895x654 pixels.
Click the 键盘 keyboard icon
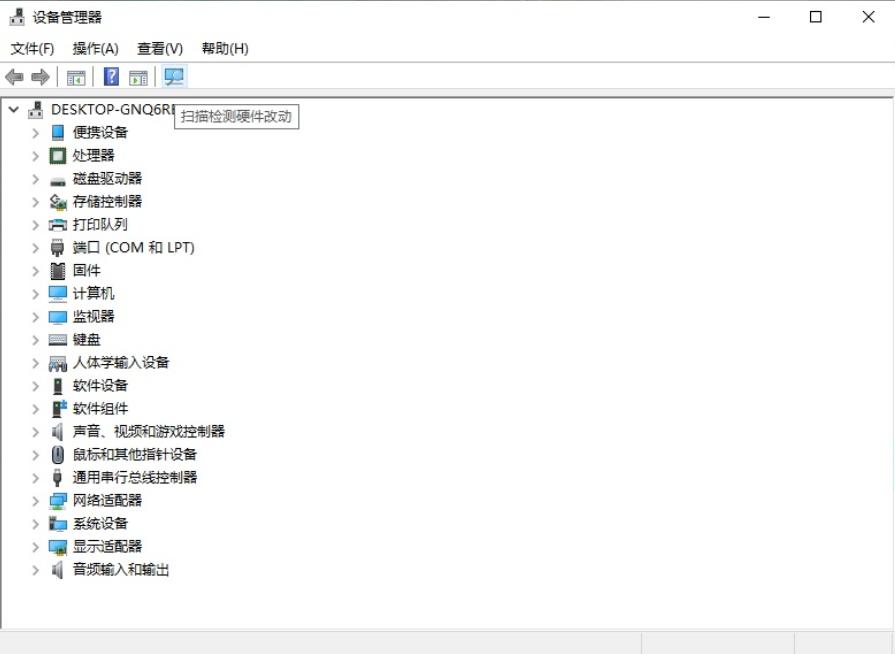point(58,340)
